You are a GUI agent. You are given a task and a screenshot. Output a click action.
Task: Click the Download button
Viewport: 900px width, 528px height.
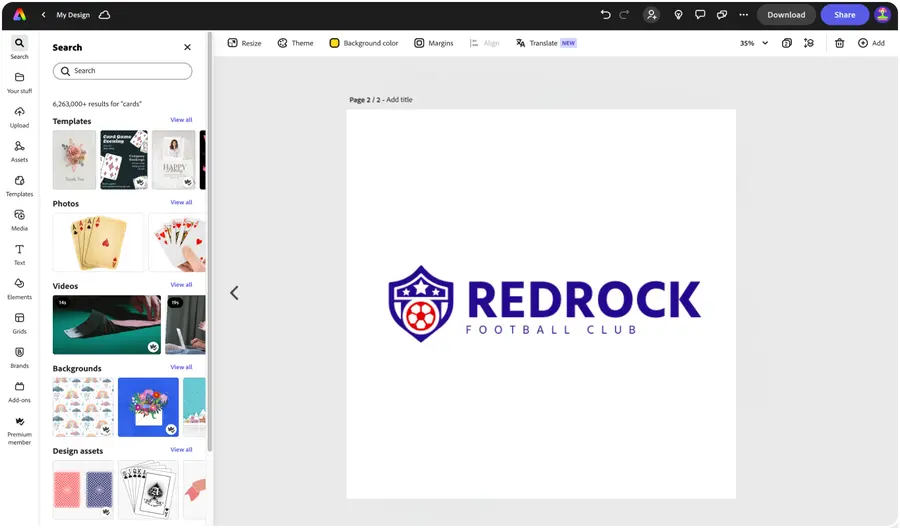click(x=786, y=15)
